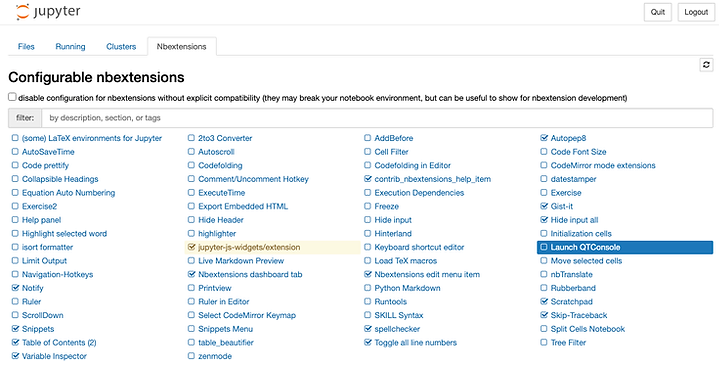Screen dimensions: 719x371
Task: Select Navigation-Hotkeys extension
Action: (57, 274)
